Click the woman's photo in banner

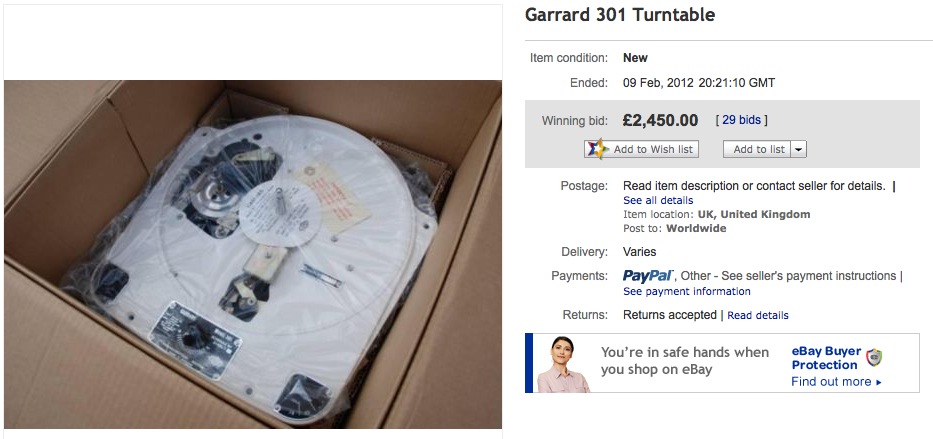(x=560, y=364)
